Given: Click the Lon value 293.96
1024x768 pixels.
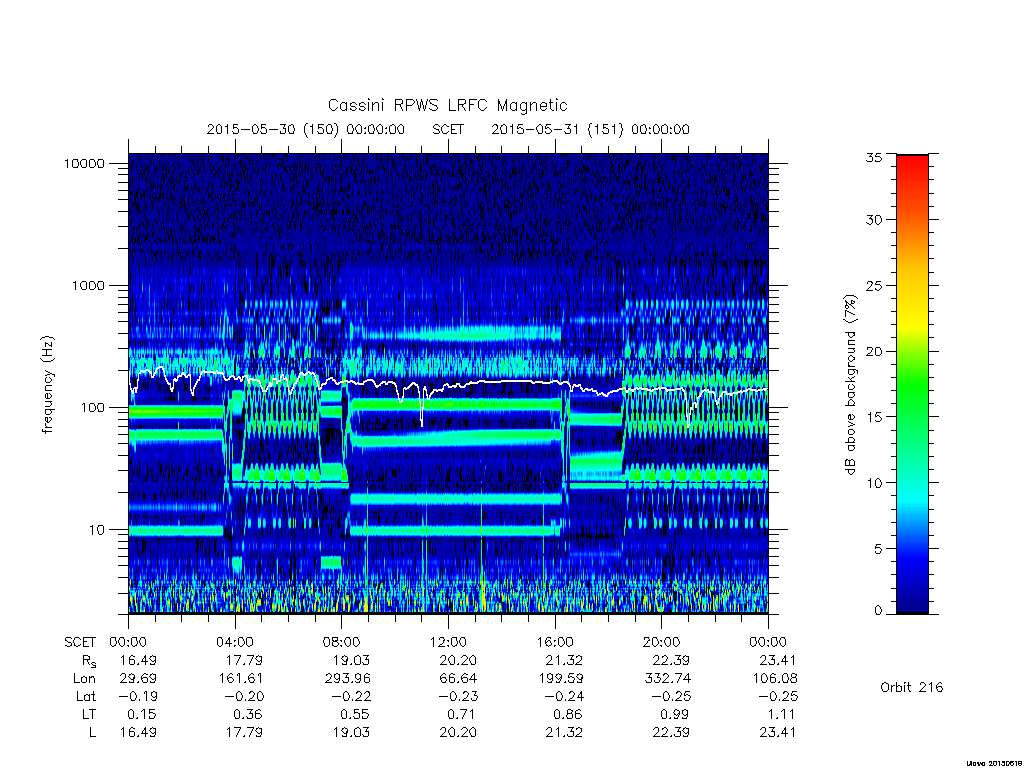Looking at the screenshot, I should coord(347,679).
